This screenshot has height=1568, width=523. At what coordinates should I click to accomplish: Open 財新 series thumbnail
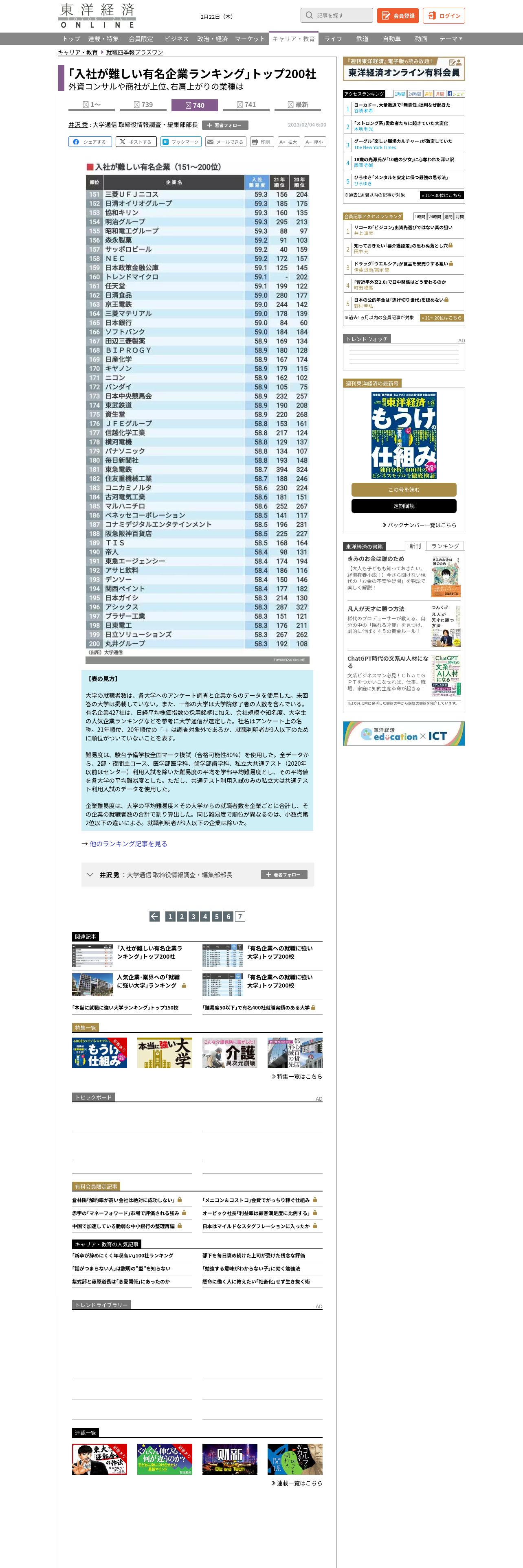(230, 1459)
